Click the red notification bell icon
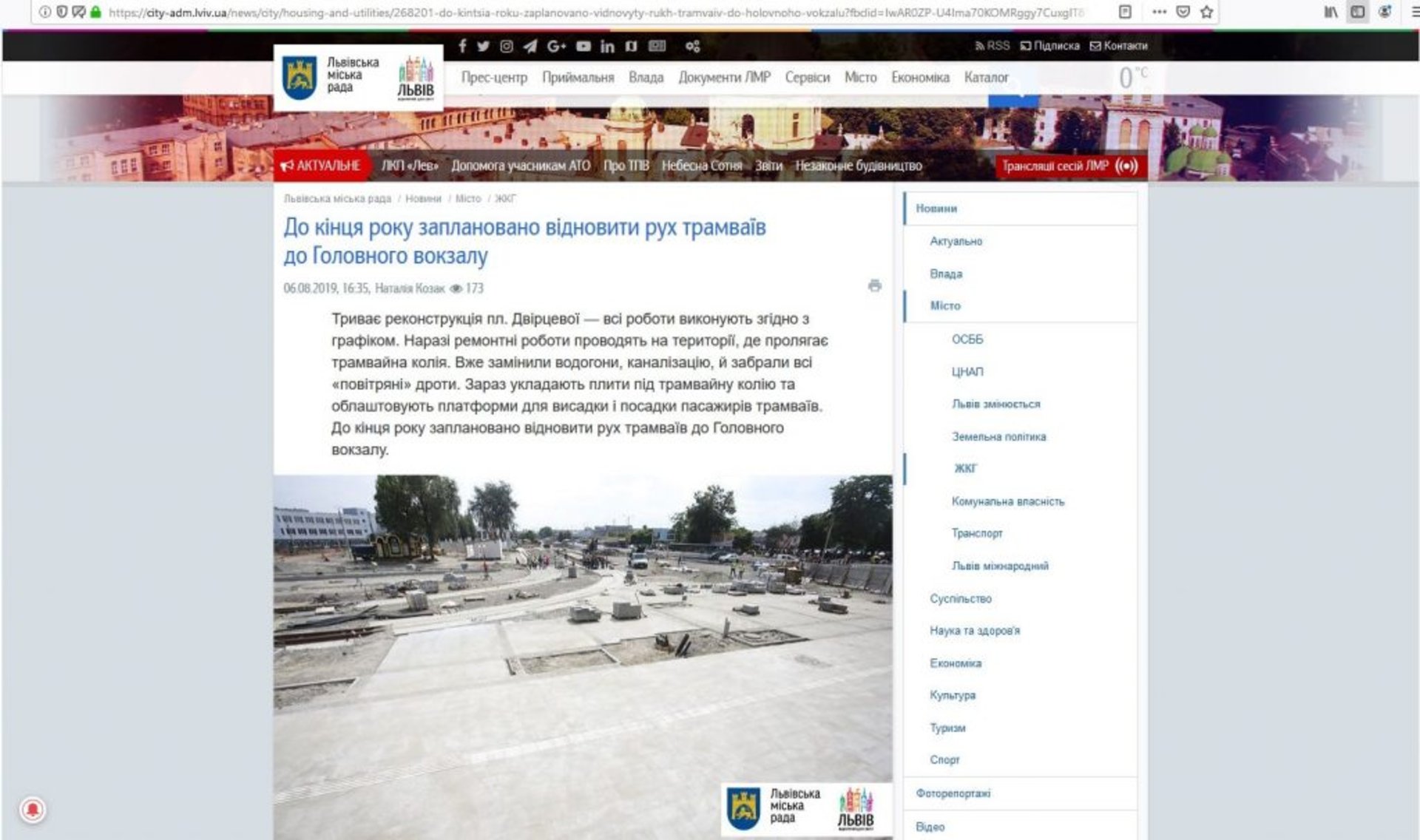The image size is (1420, 840). [x=33, y=810]
